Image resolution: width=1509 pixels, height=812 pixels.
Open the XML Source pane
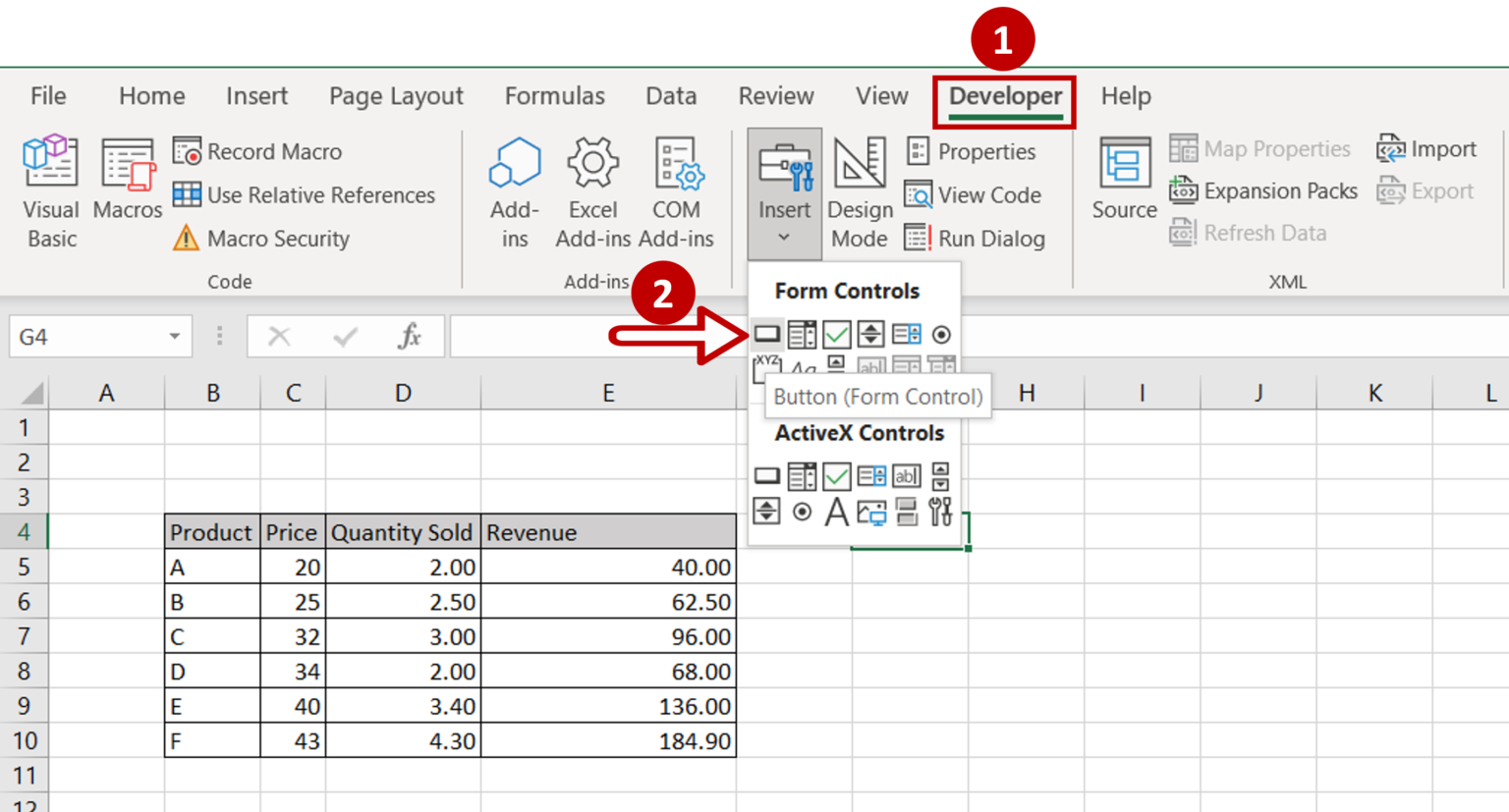pos(1125,180)
